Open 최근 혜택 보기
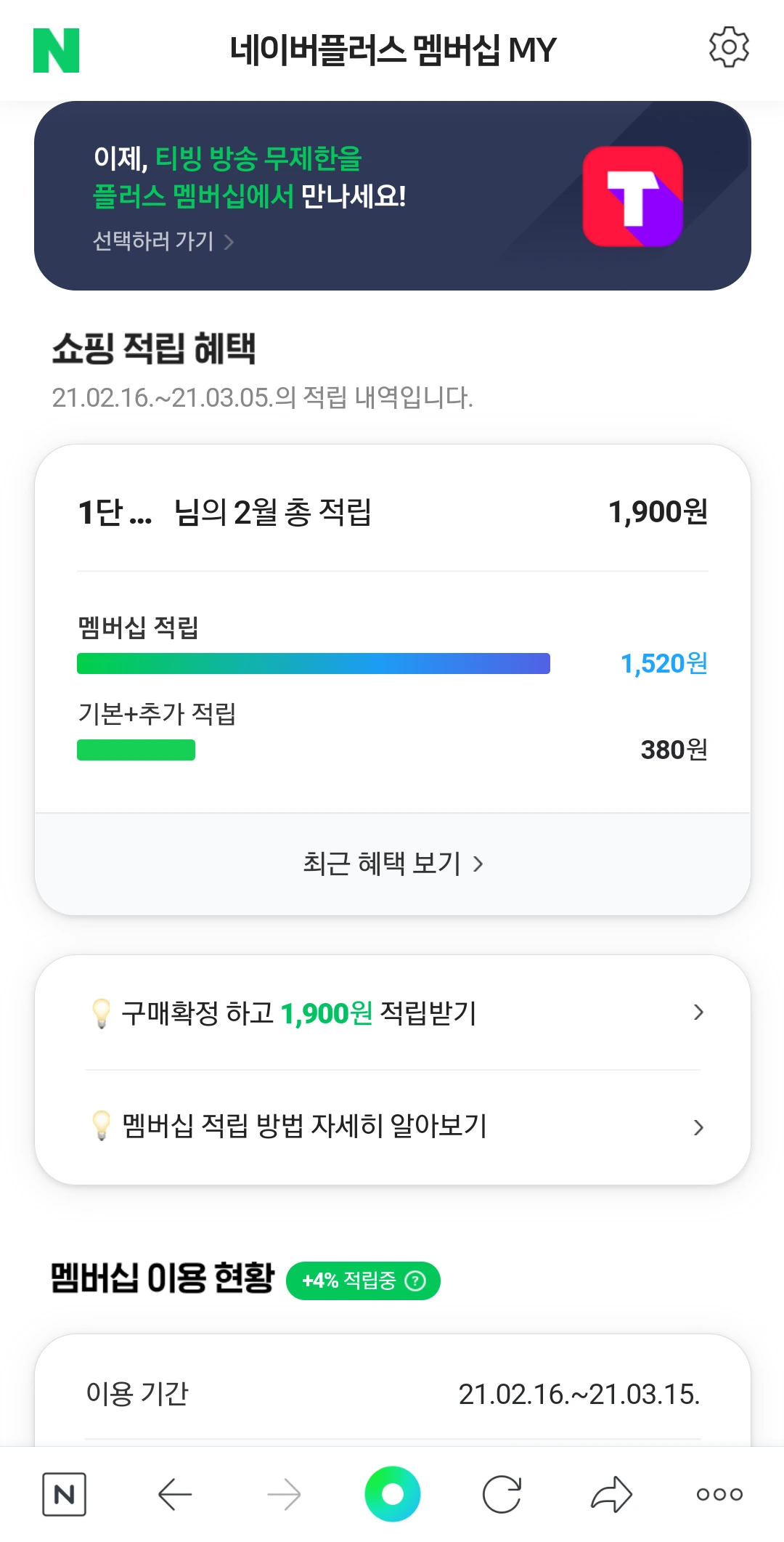The image size is (784, 1542). 392,864
